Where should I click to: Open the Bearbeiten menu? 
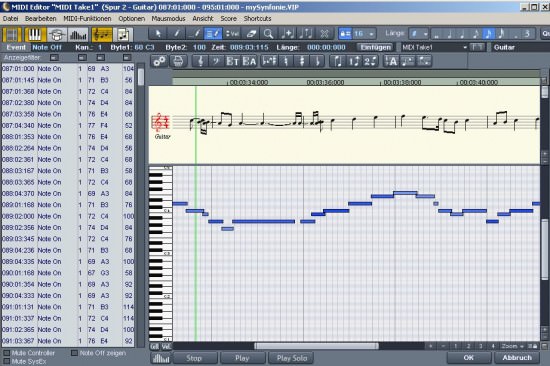pyautogui.click(x=40, y=19)
